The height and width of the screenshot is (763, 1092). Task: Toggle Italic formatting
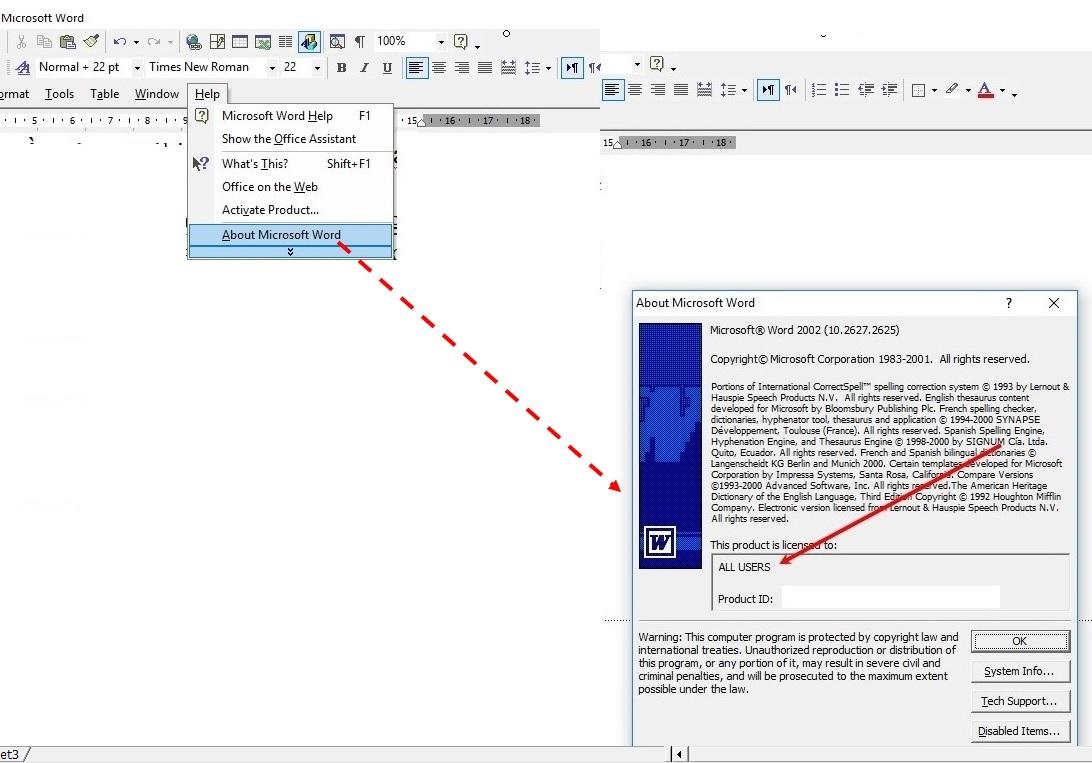(364, 68)
